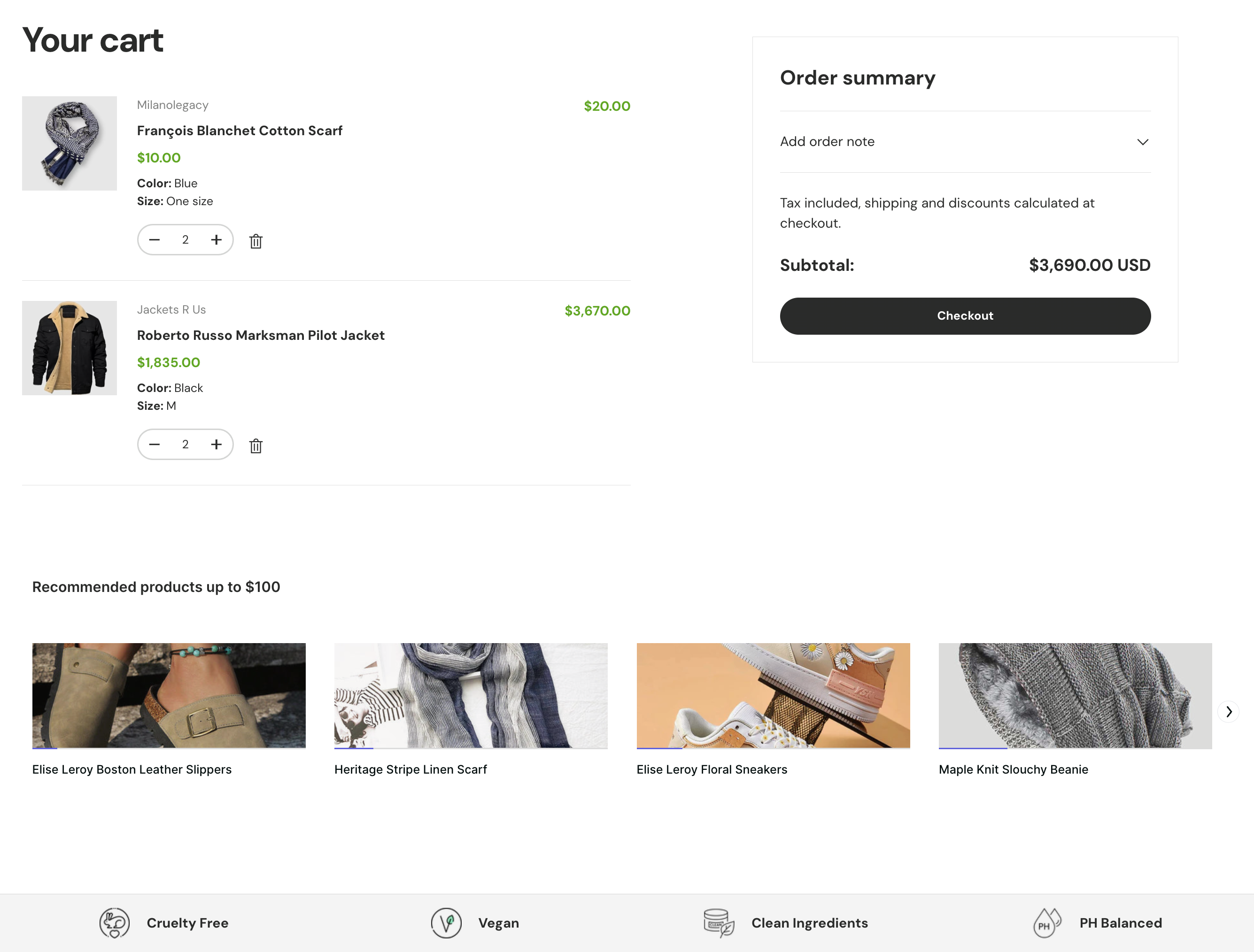Decrease pilot jacket quantity with minus
This screenshot has width=1254, height=952.
[x=154, y=444]
